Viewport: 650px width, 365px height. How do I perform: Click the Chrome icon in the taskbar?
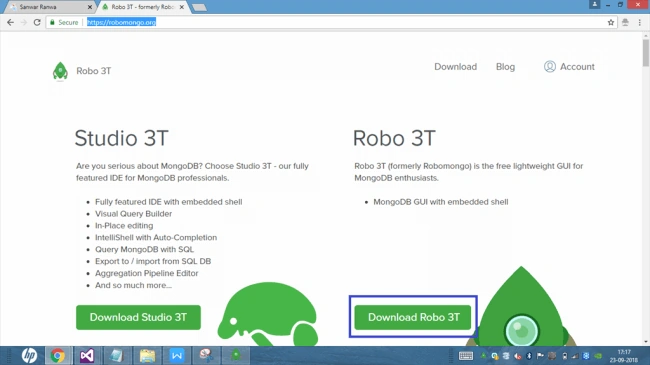tap(58, 355)
